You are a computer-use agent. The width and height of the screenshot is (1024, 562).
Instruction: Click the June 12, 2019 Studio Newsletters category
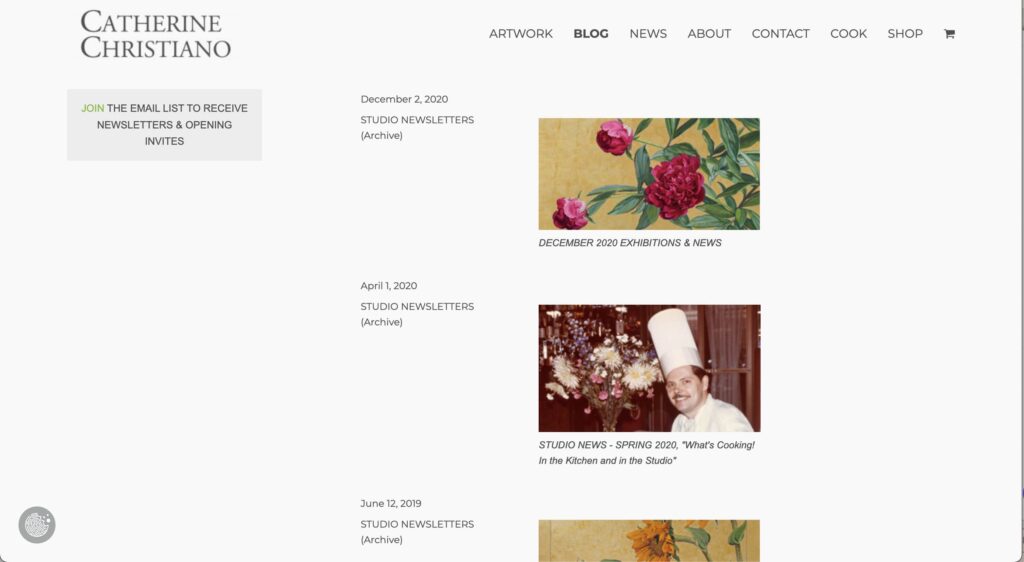[x=417, y=532]
